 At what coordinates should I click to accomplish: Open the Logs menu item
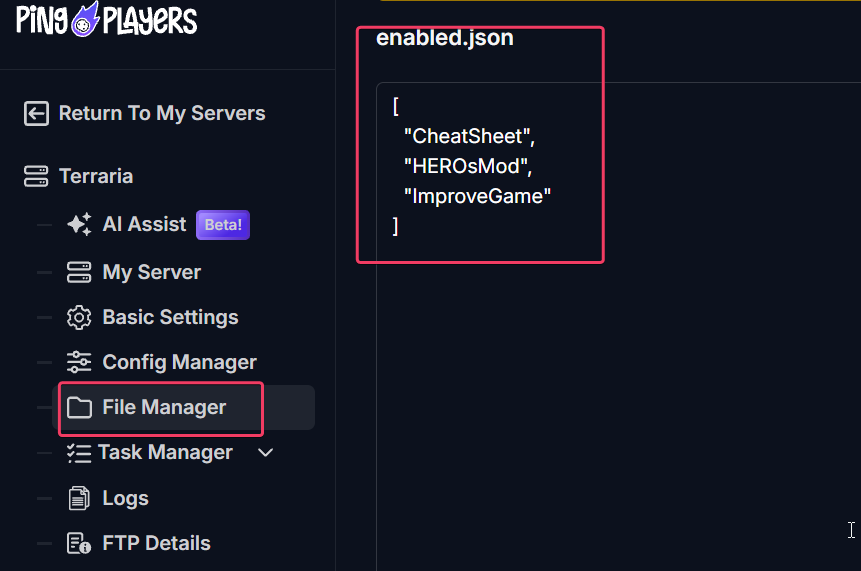point(125,499)
